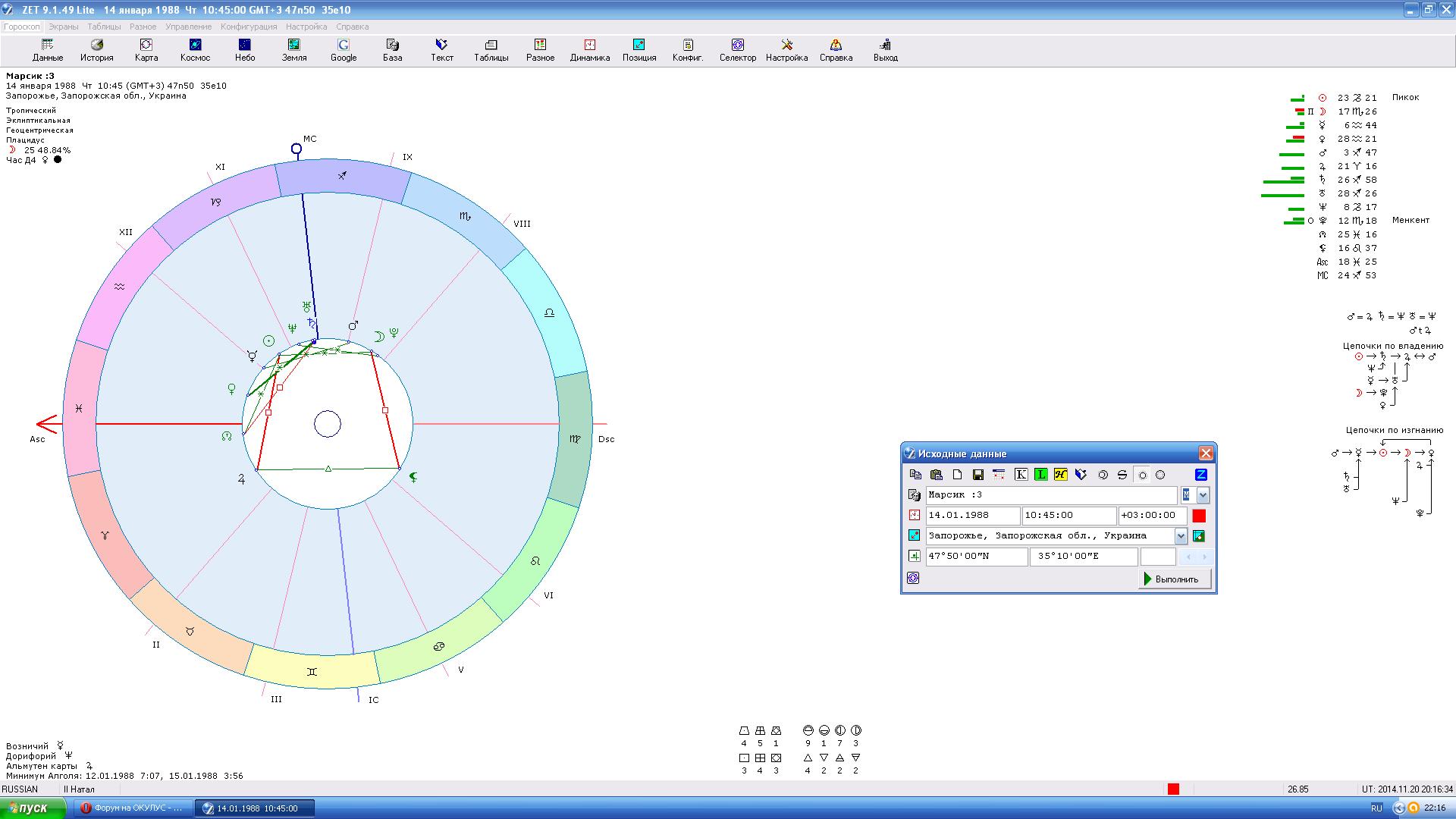This screenshot has height=819, width=1456.
Task: Click the red square color indicator
Action: click(x=1199, y=516)
